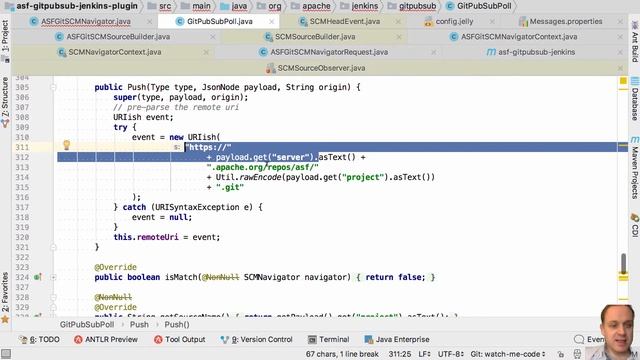This screenshot has height=360, width=640.
Task: Click the src folder breadcrumb
Action: click(x=160, y=6)
